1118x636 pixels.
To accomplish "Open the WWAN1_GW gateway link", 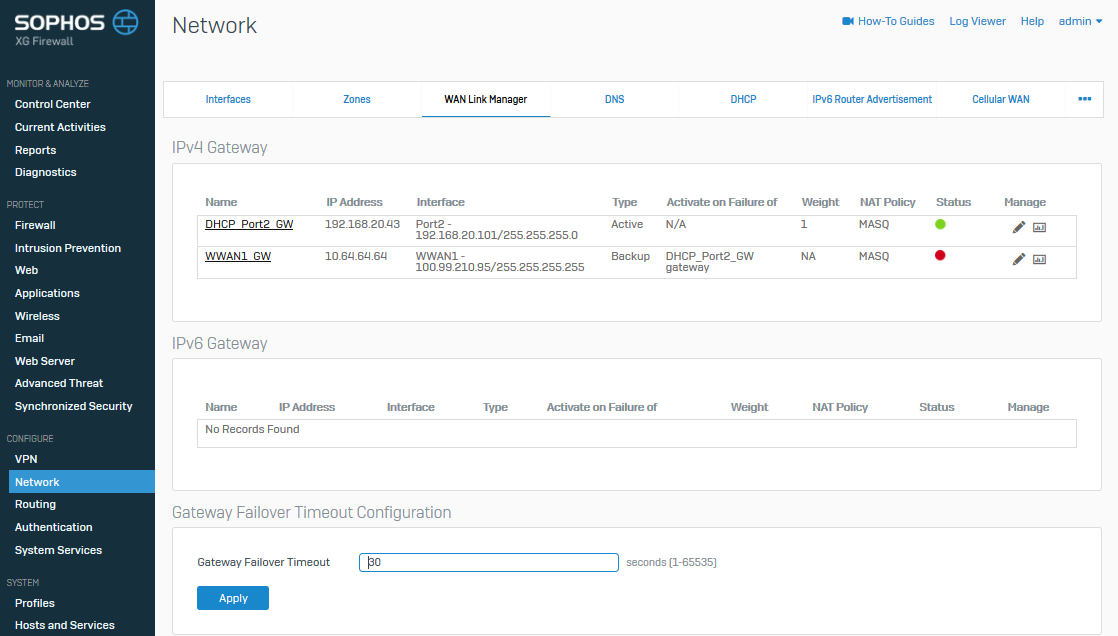I will coord(238,257).
